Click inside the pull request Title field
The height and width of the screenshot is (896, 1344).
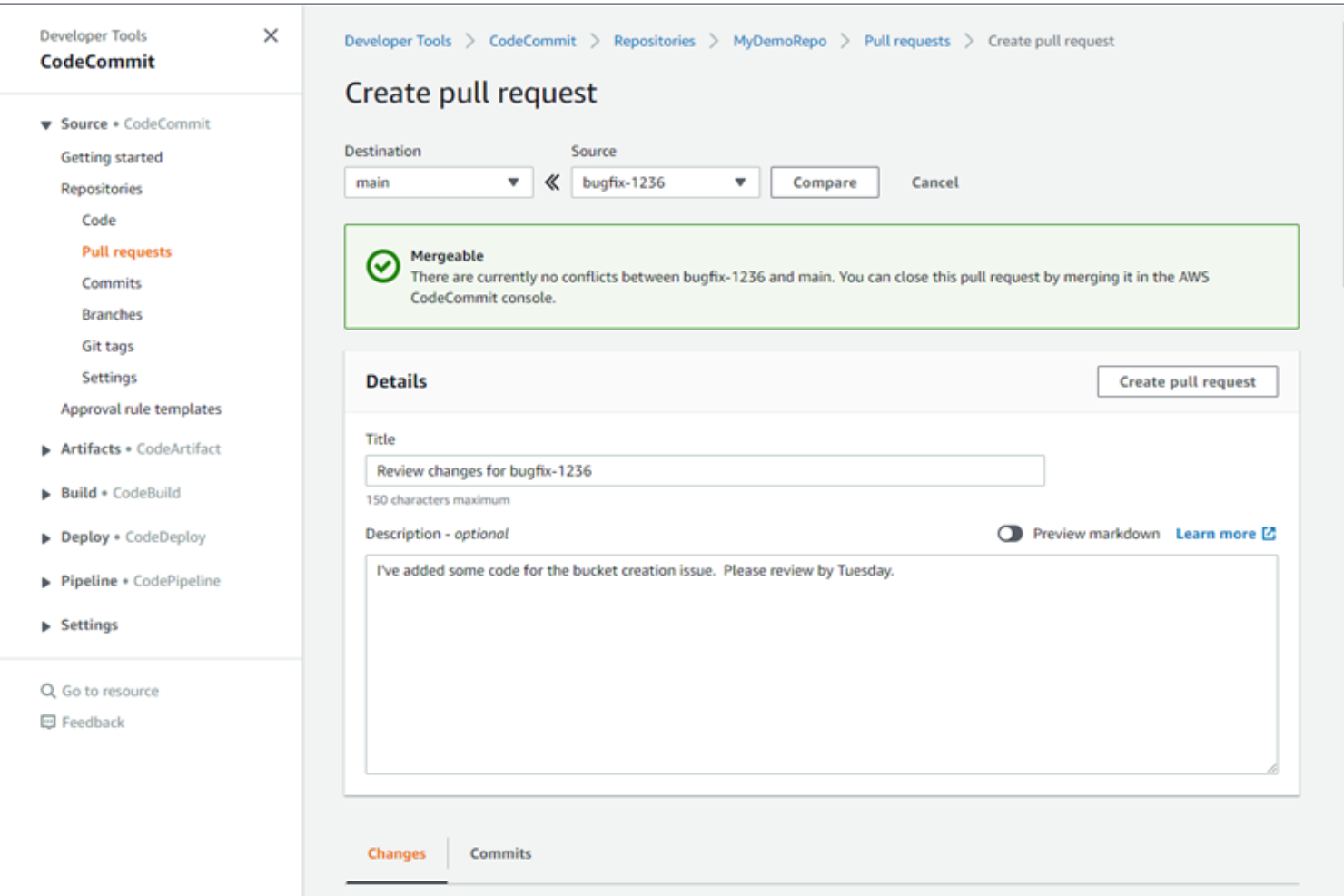(x=704, y=470)
